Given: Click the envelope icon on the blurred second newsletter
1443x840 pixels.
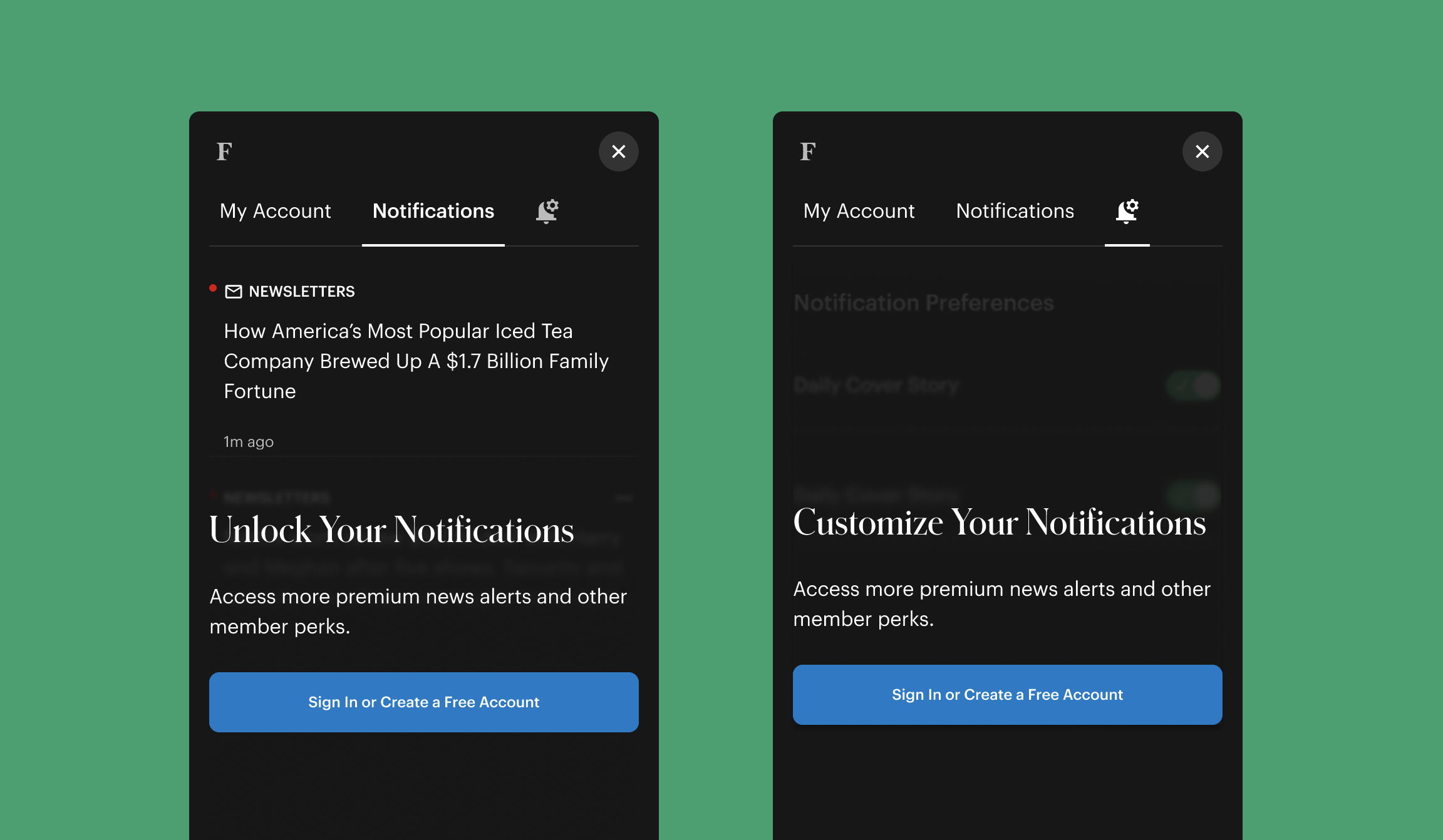Looking at the screenshot, I should click(x=233, y=496).
